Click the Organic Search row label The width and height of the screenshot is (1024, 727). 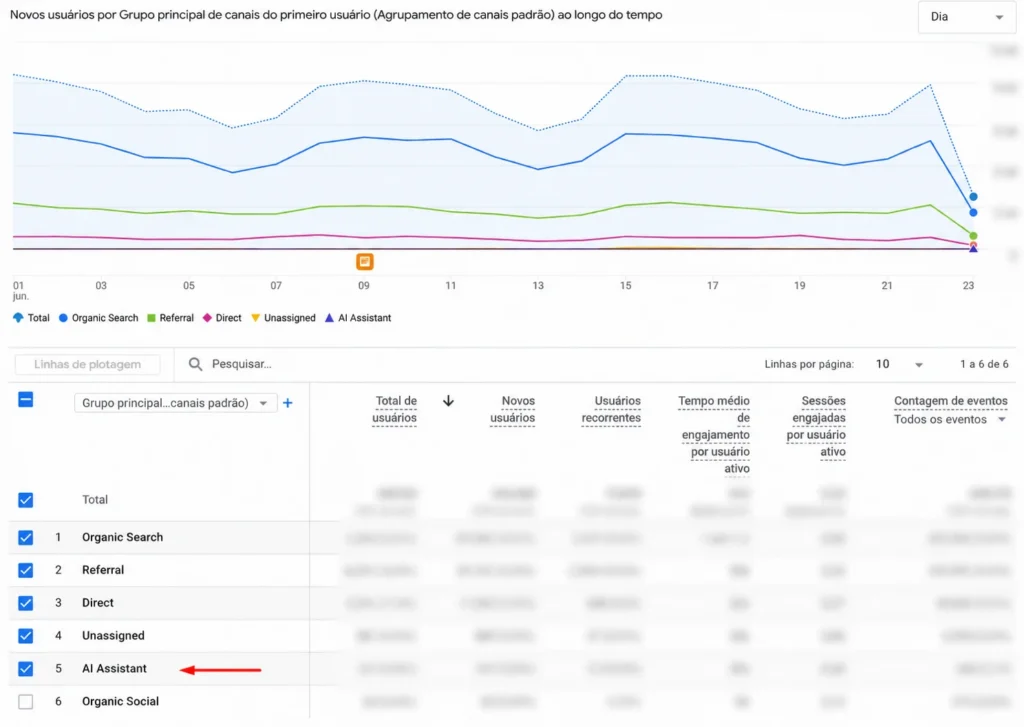tap(122, 538)
